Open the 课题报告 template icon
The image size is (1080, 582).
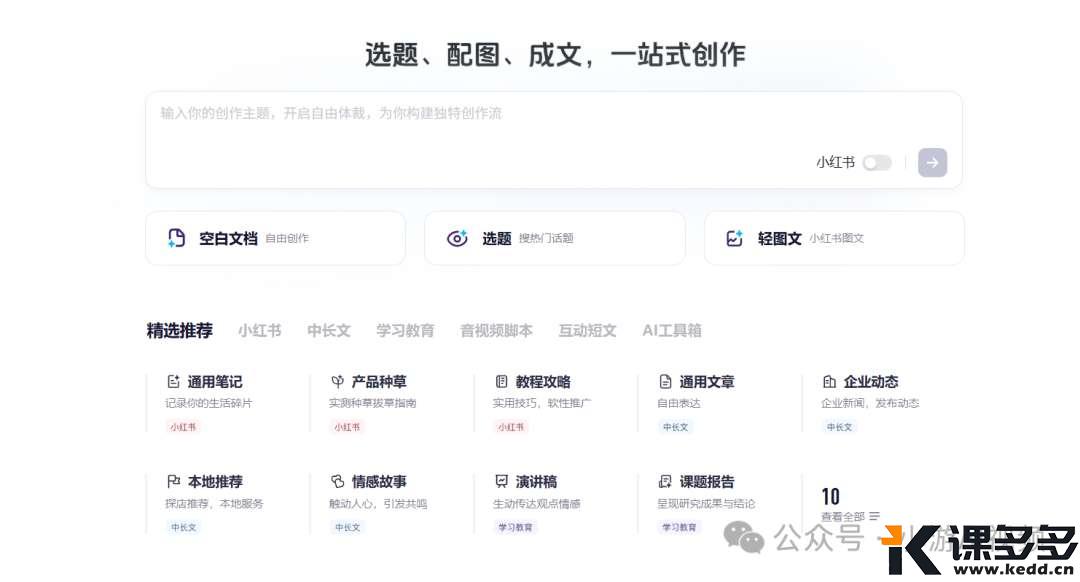(x=665, y=482)
